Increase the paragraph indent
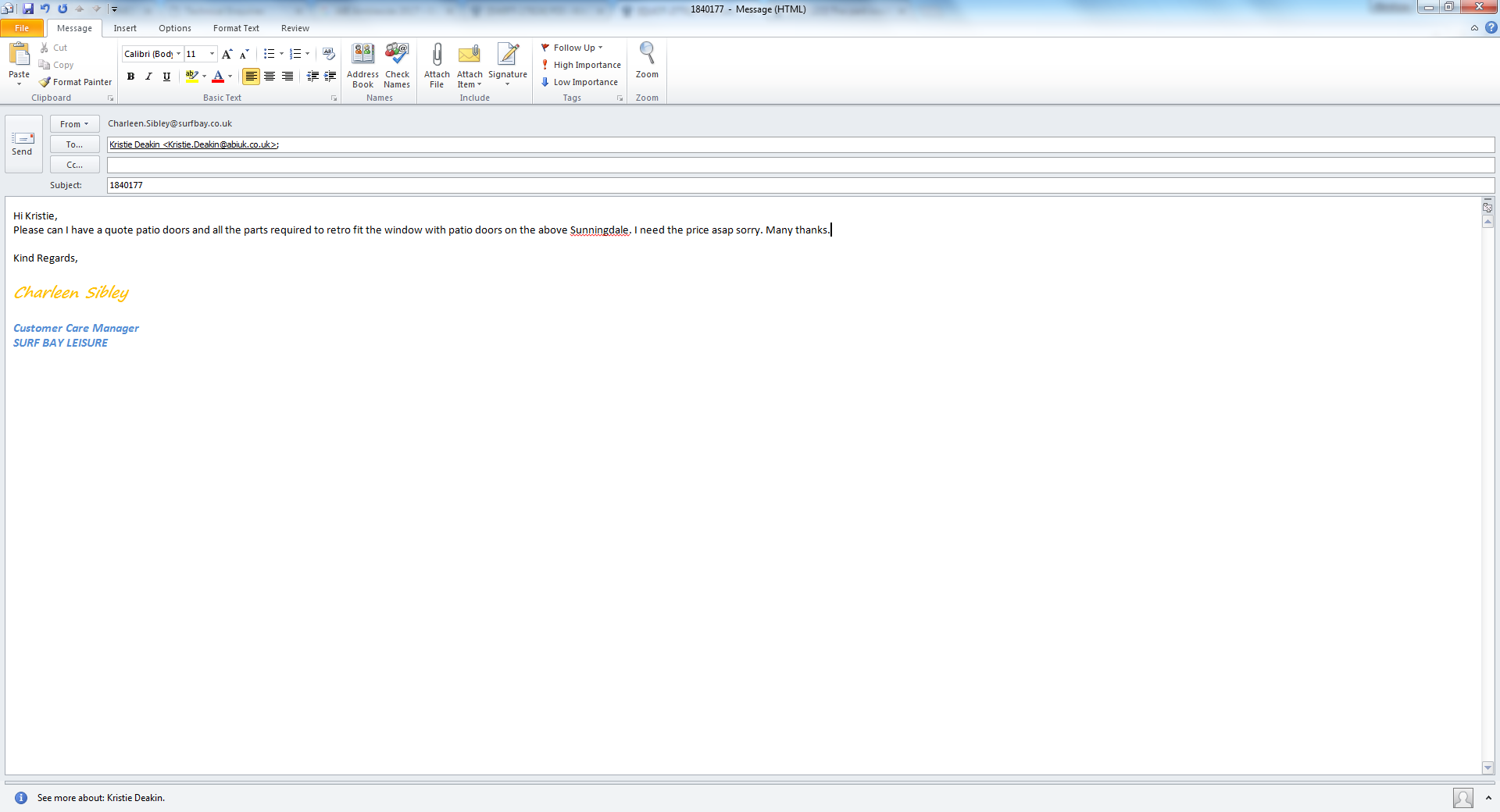This screenshot has width=1500, height=812. (x=330, y=76)
